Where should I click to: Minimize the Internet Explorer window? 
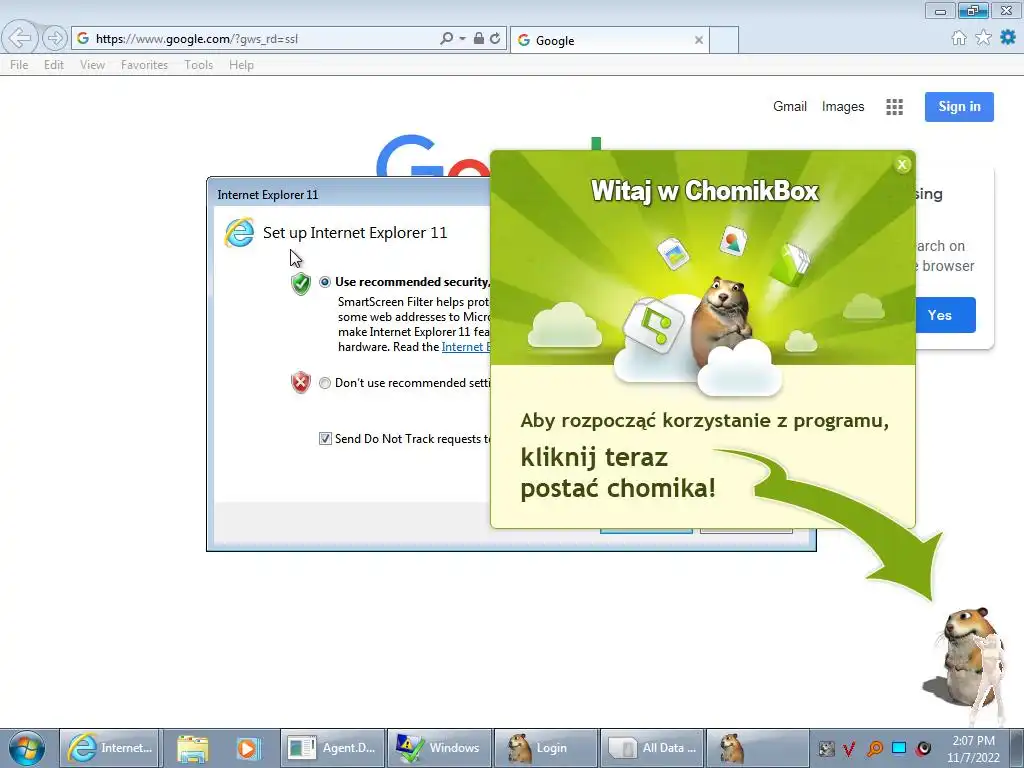click(x=940, y=10)
